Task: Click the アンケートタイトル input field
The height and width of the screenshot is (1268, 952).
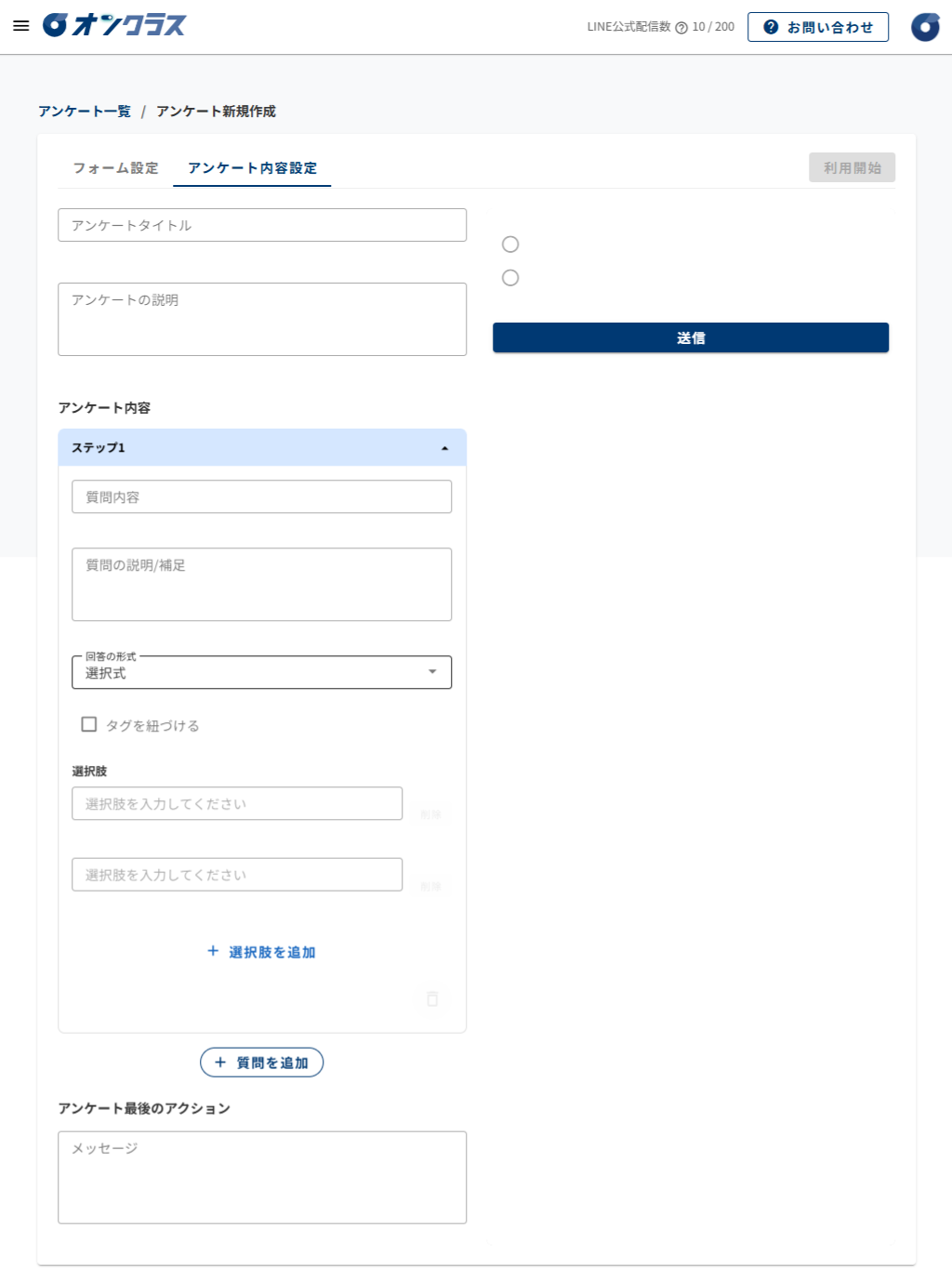Action: (x=261, y=225)
